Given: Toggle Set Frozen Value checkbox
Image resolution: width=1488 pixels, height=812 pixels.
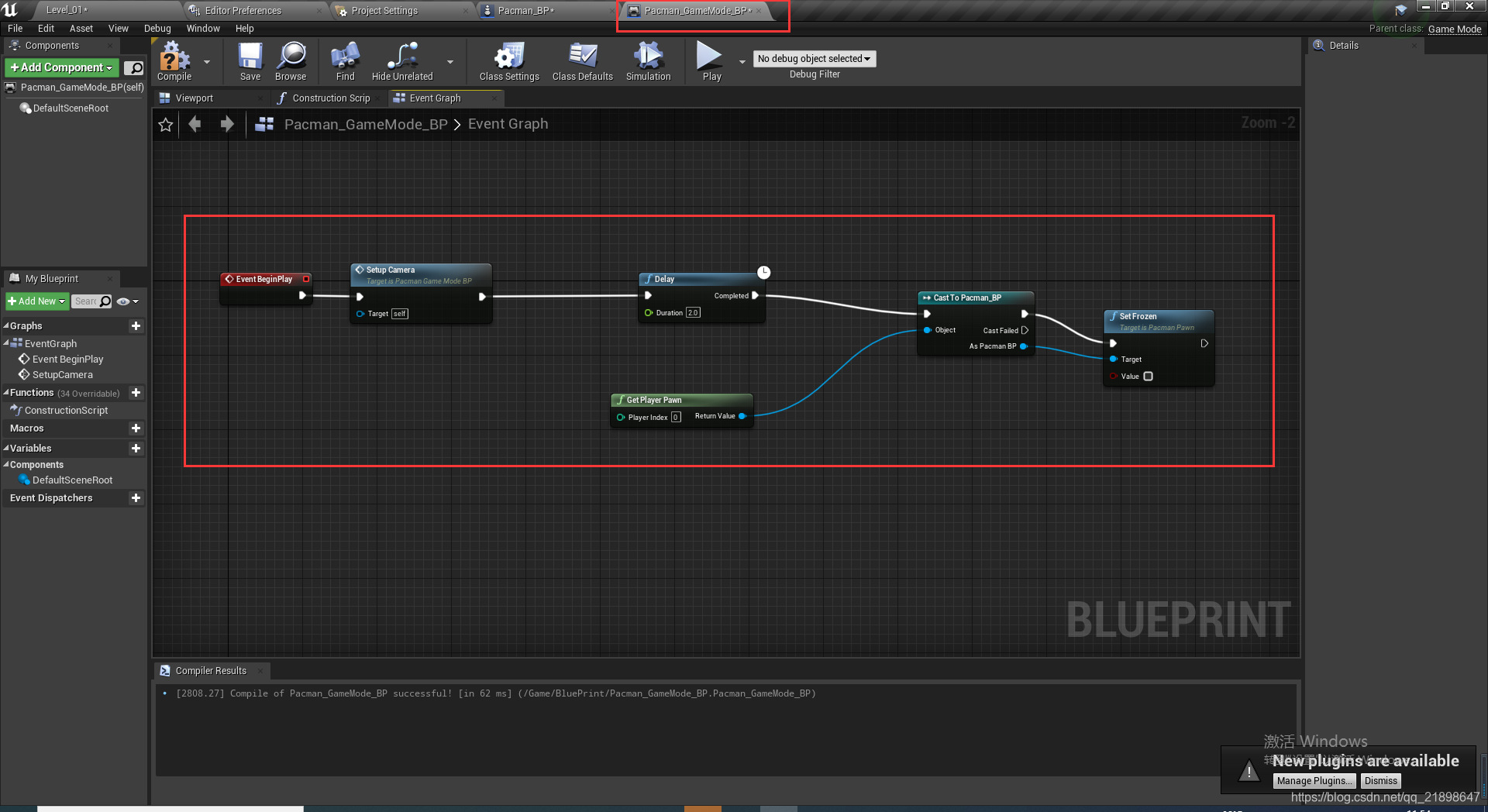Looking at the screenshot, I should click(x=1148, y=377).
